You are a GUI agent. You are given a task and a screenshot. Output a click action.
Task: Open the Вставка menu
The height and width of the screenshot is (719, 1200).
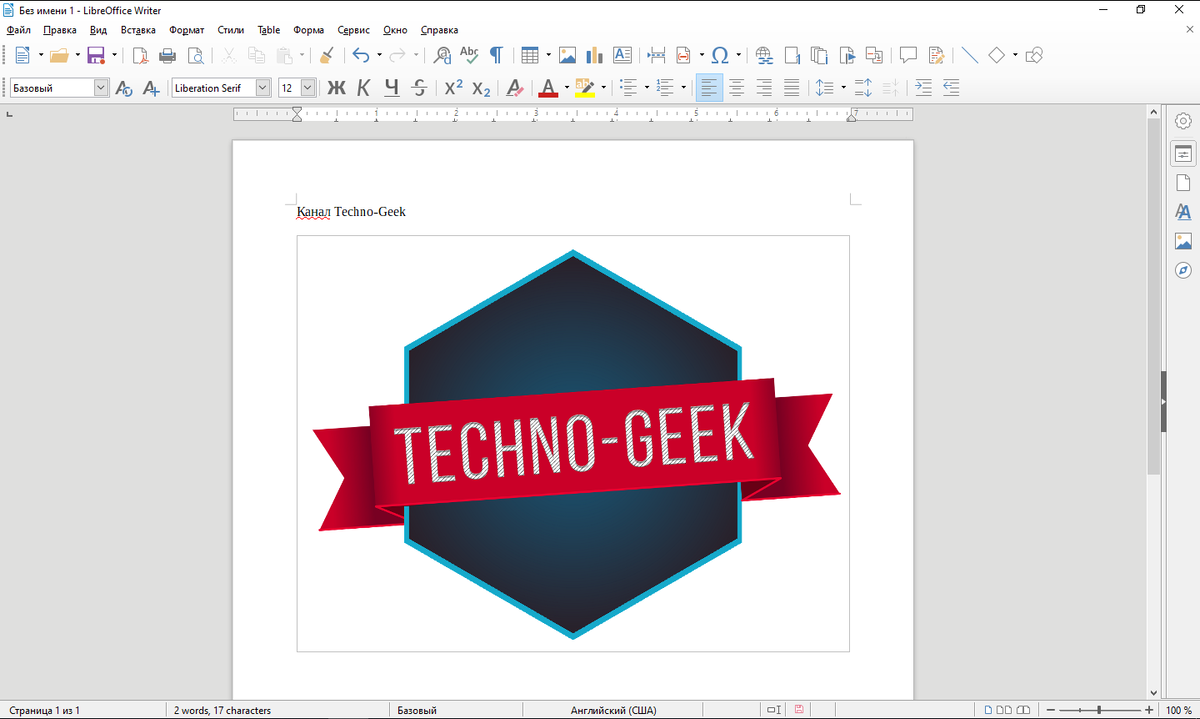point(138,30)
